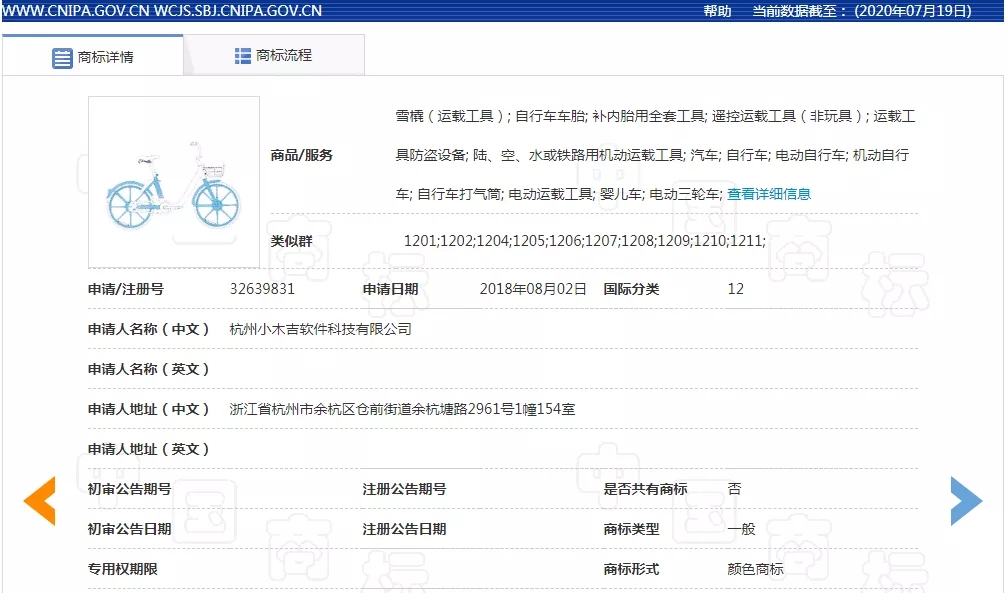Click the 商标流程 tab list icon
The image size is (1007, 593).
pyautogui.click(x=243, y=56)
